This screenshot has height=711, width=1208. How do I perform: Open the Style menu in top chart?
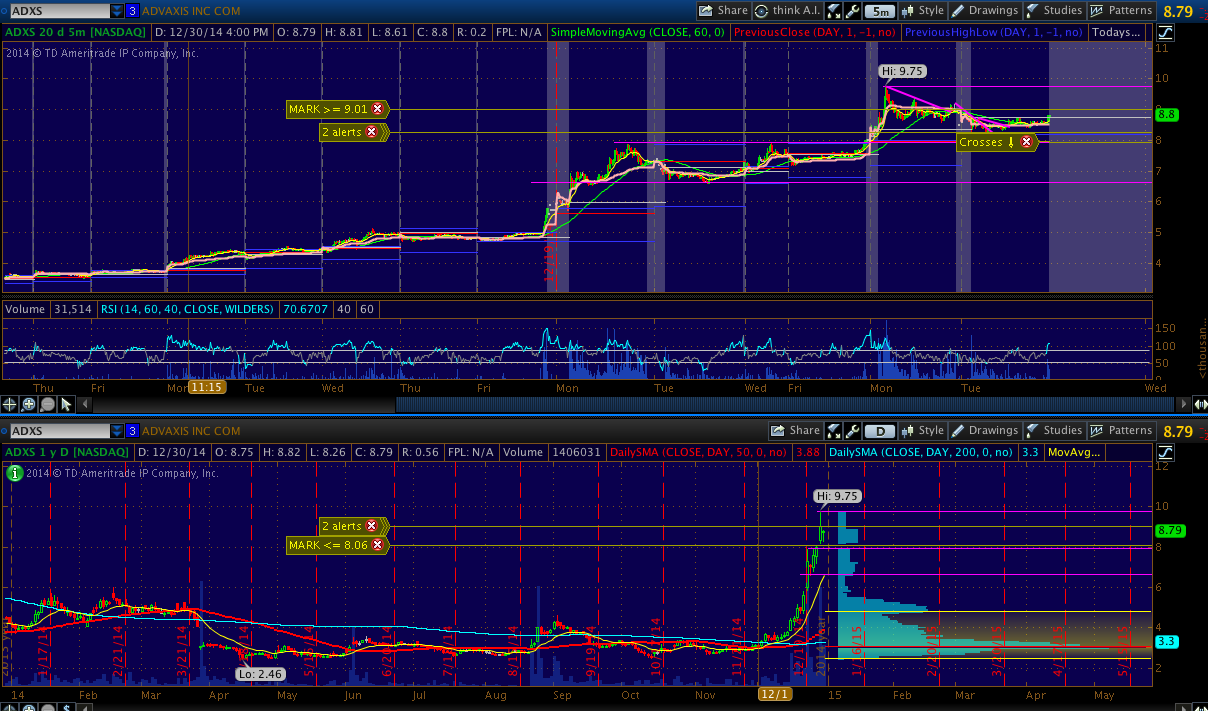[922, 11]
